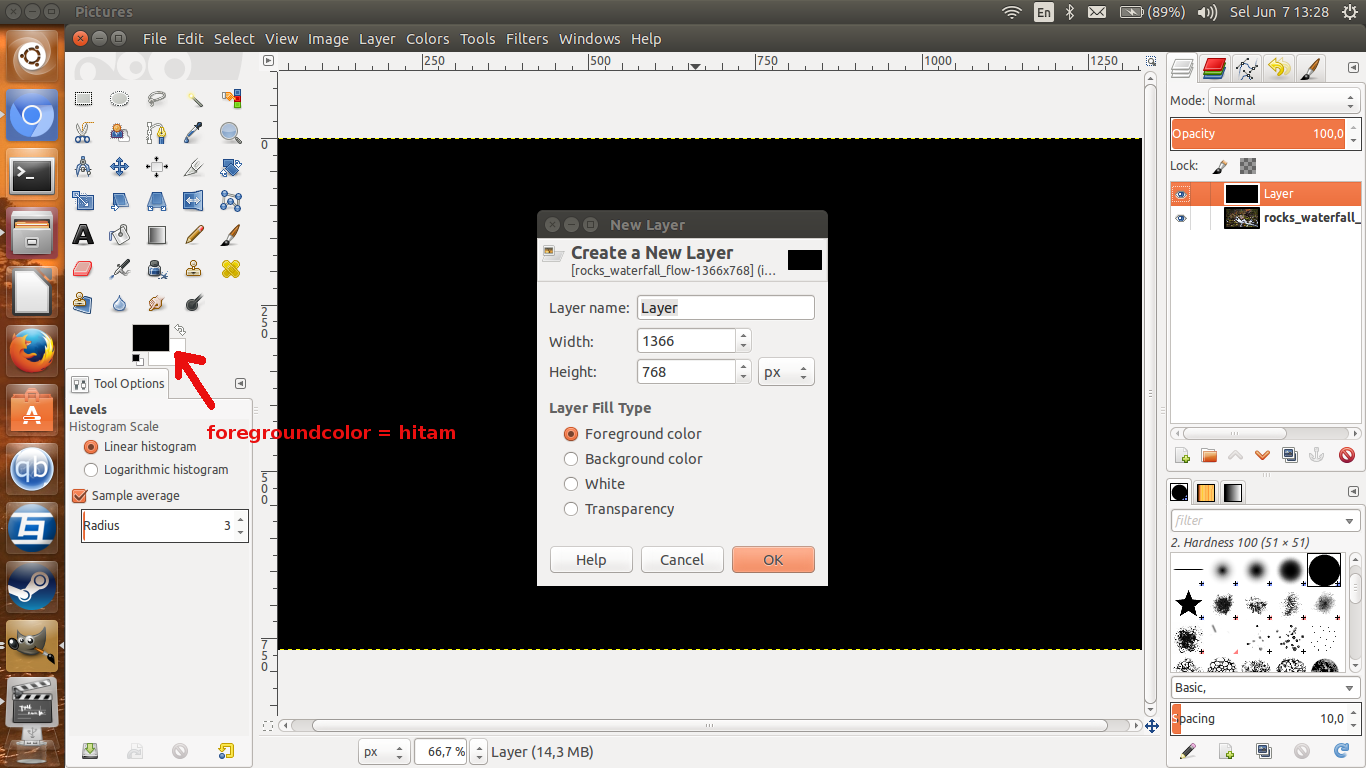
Task: Select the Text tool
Action: (x=83, y=234)
